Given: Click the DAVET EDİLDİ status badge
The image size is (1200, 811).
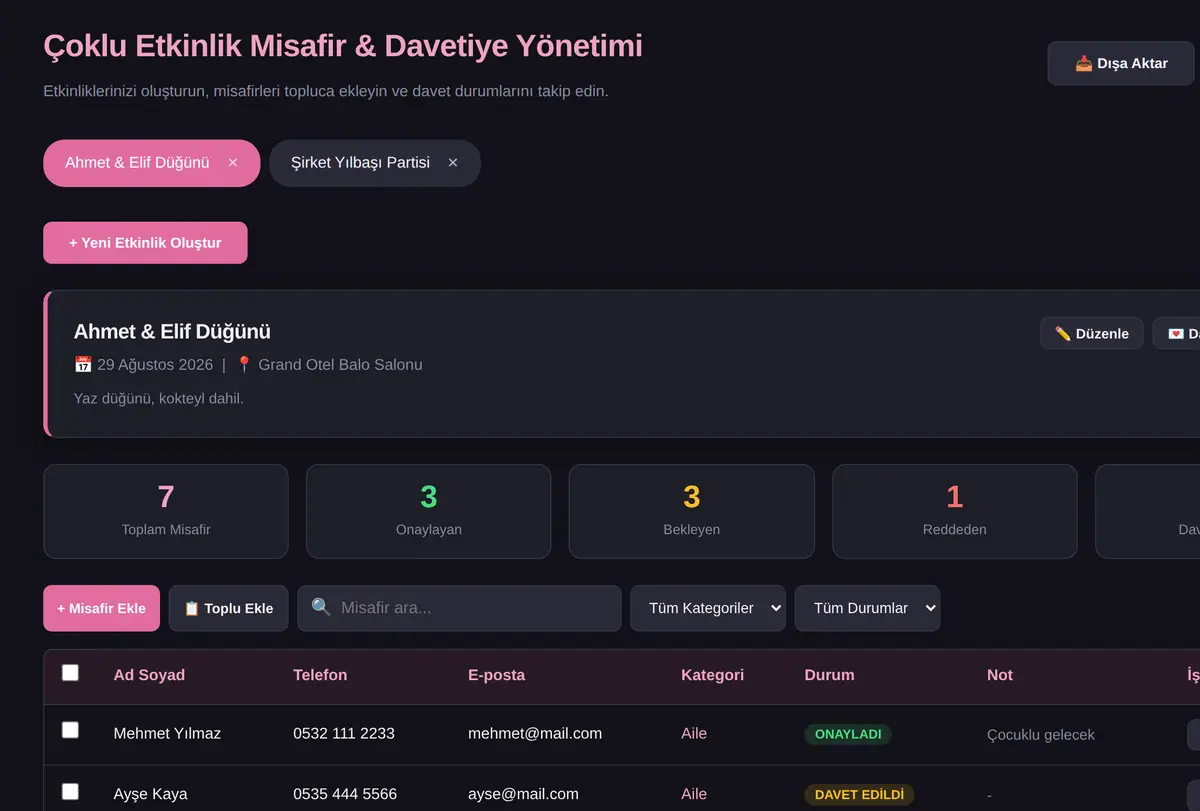Looking at the screenshot, I should coord(859,795).
